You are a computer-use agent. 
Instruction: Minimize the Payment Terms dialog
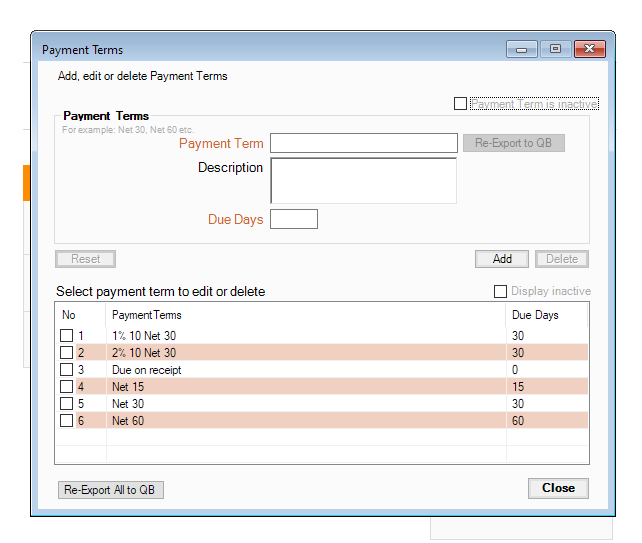pyautogui.click(x=522, y=49)
